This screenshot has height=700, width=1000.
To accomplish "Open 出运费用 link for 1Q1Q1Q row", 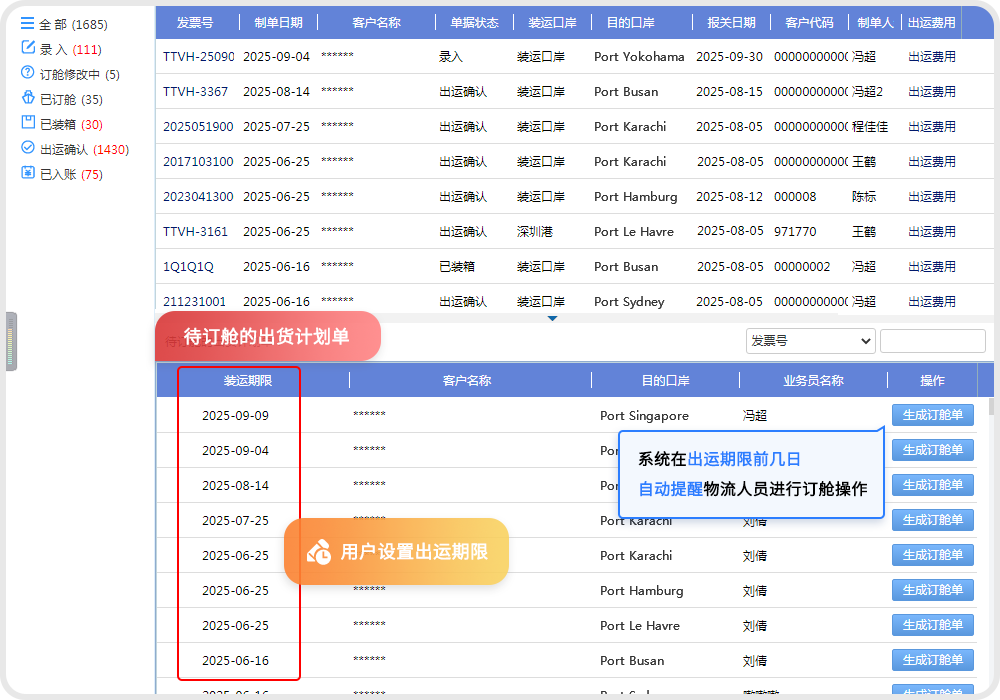I will [932, 266].
